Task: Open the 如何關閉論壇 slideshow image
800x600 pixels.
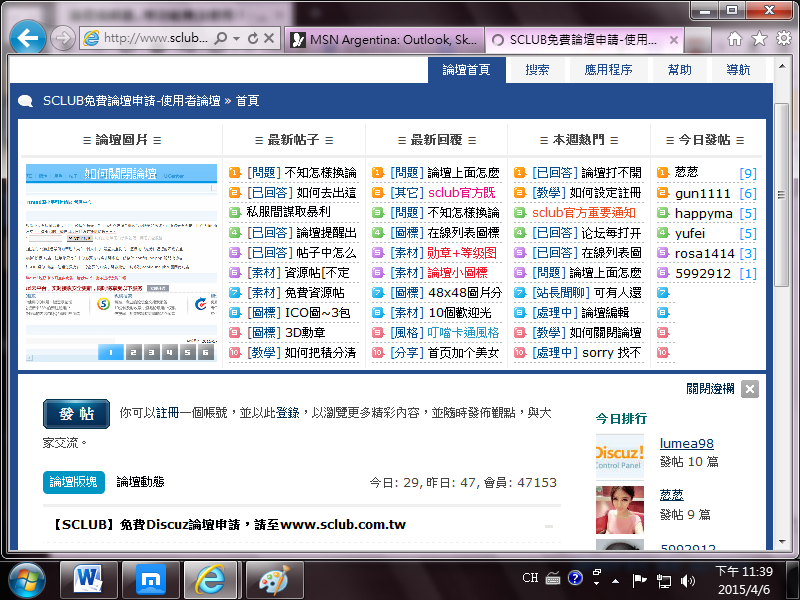Action: click(121, 263)
